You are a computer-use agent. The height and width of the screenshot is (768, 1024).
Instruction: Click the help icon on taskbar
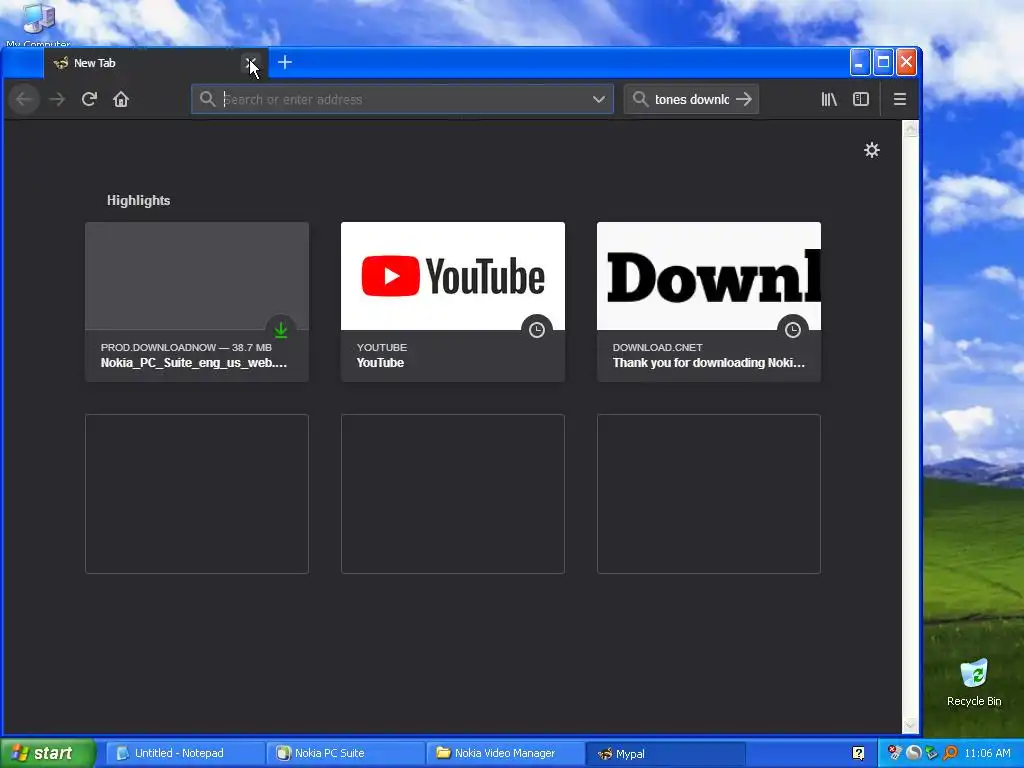tap(858, 753)
